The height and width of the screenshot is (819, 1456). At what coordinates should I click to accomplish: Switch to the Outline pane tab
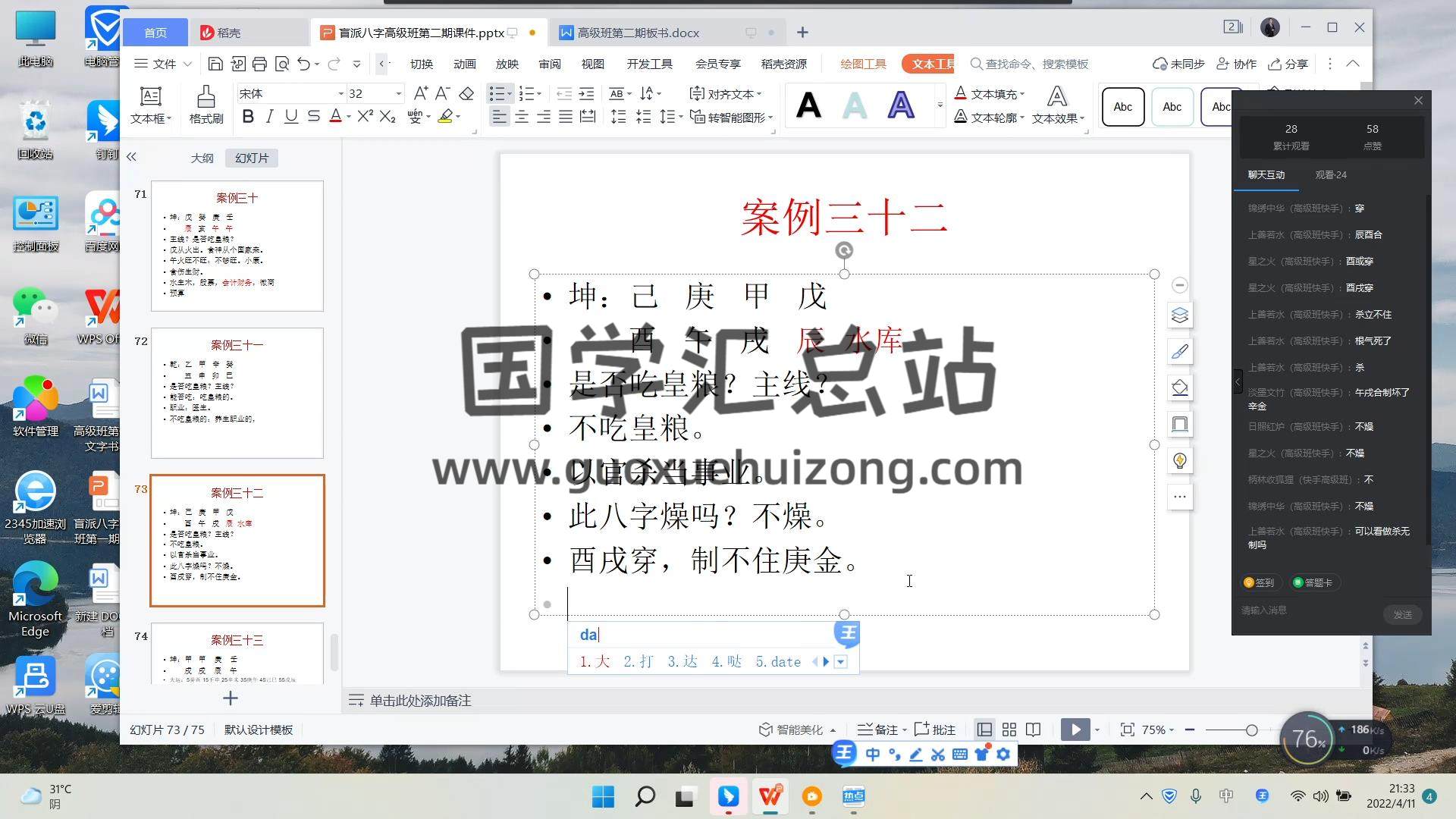(x=202, y=158)
